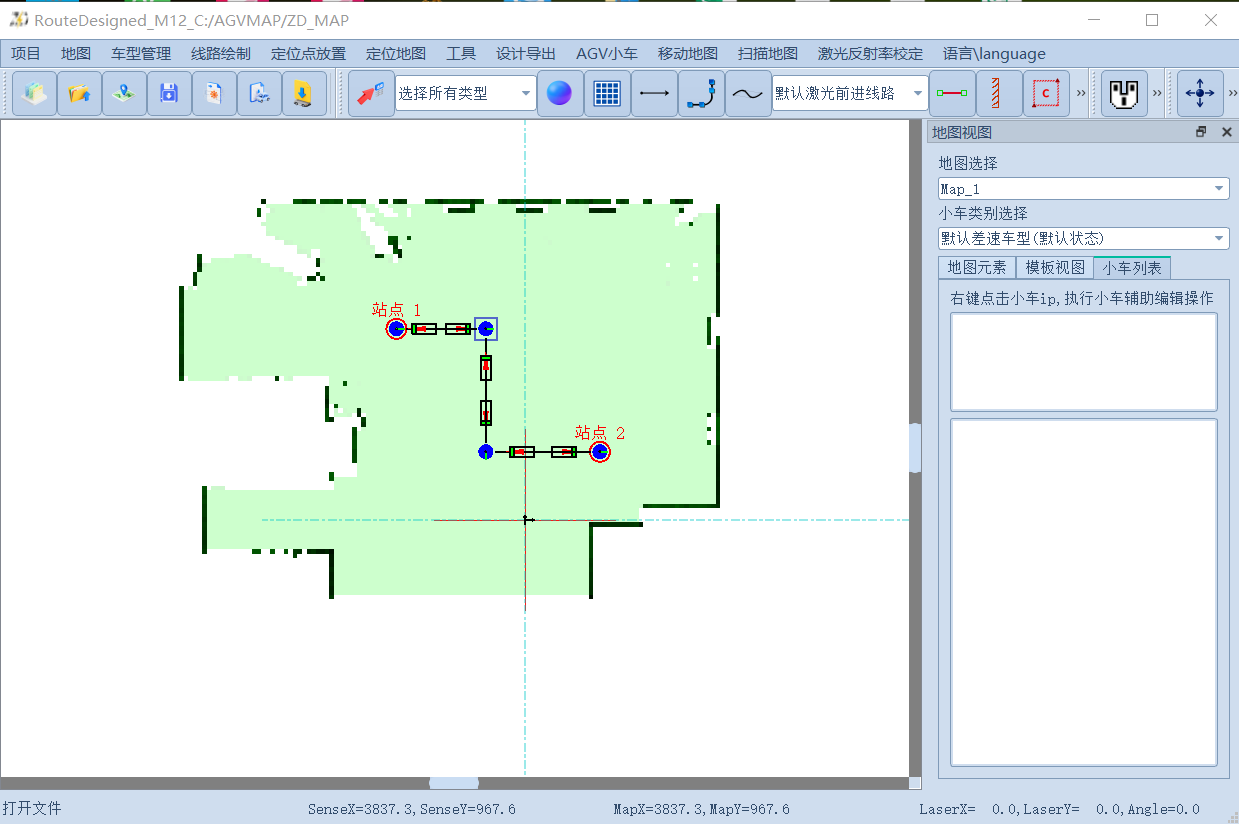Click the red line green endpoints icon
This screenshot has width=1239, height=824.
951,94
